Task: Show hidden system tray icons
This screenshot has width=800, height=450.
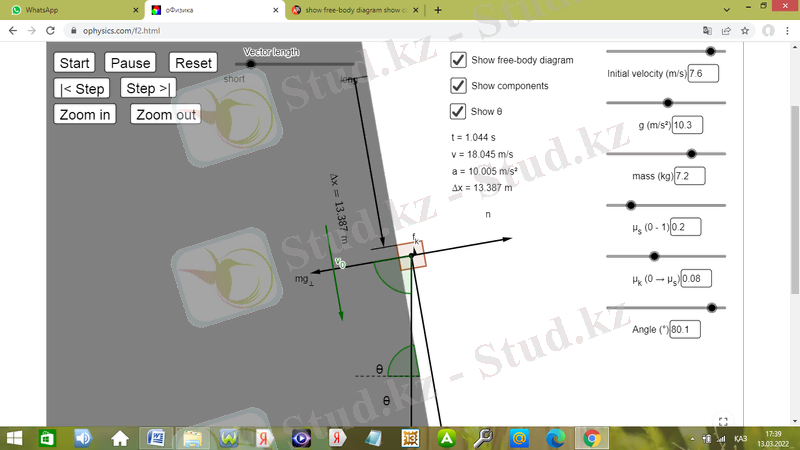Action: [692, 439]
